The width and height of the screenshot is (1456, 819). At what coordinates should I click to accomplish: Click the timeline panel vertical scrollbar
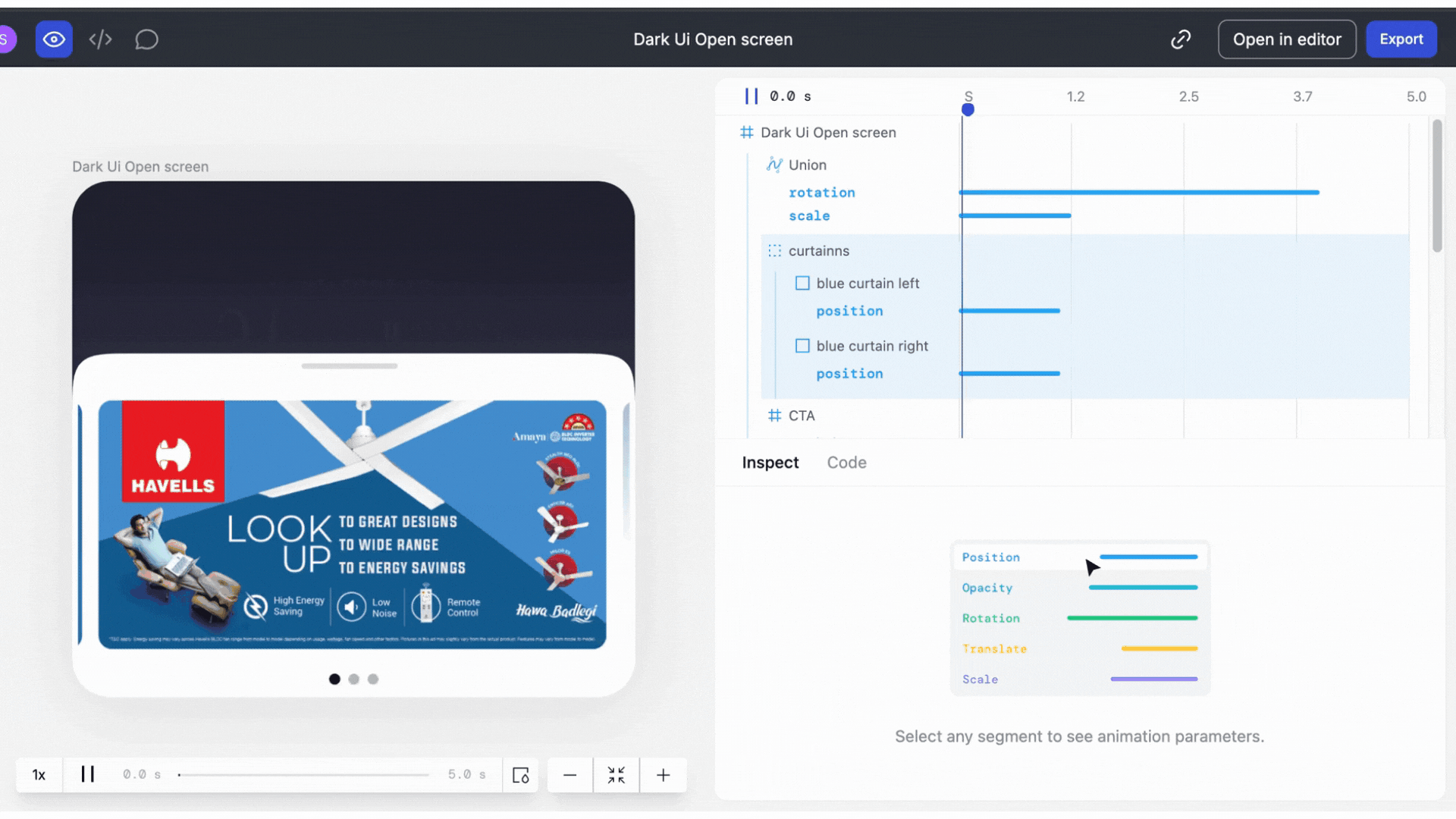[x=1436, y=186]
